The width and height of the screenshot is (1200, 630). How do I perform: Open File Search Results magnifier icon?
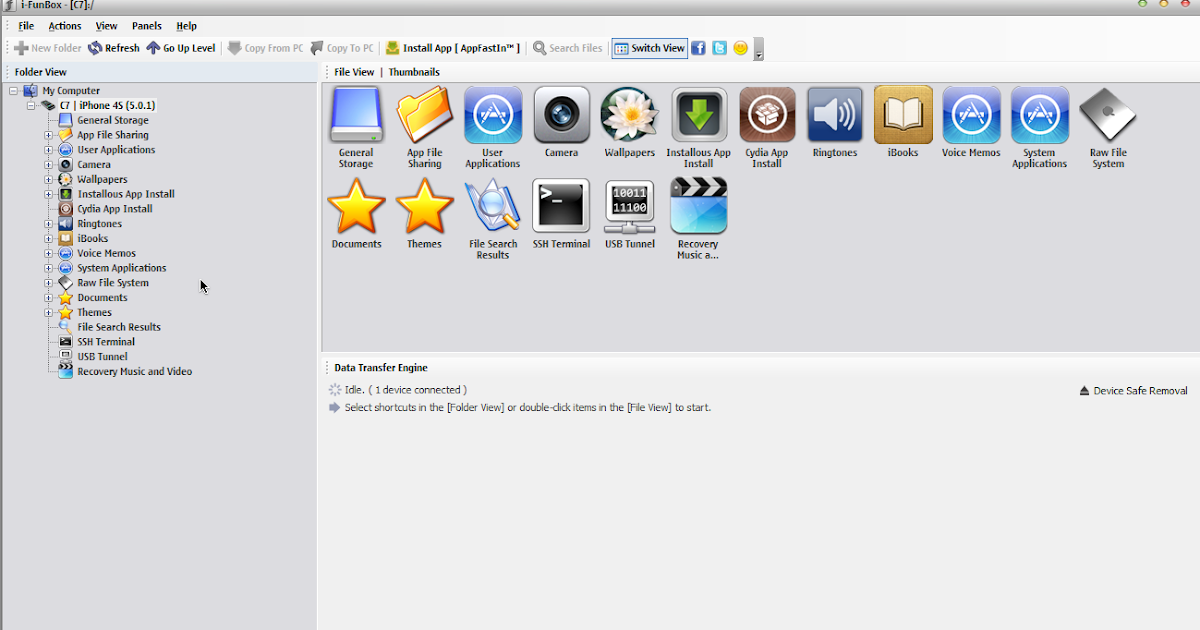click(x=493, y=206)
